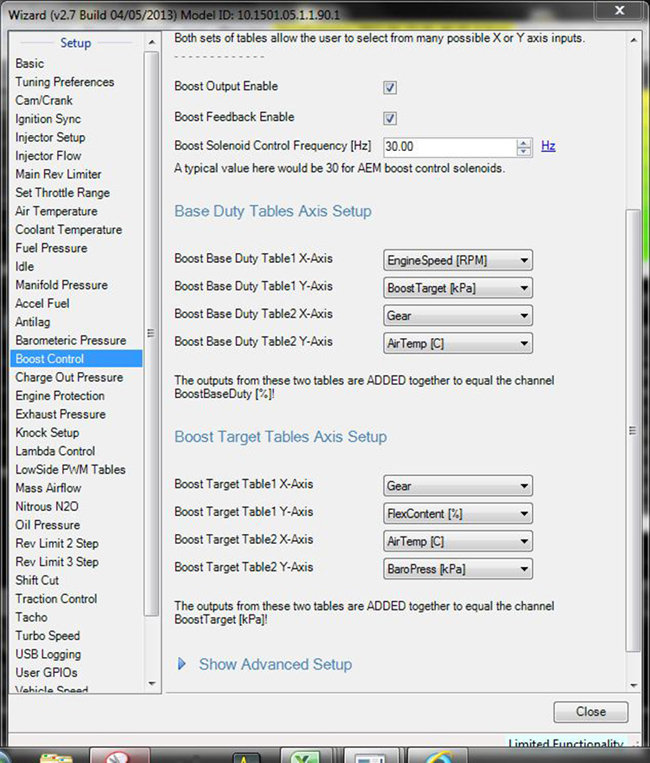Click main panel vertical scrollbar thumb
This screenshot has width=650, height=763.
coord(633,431)
